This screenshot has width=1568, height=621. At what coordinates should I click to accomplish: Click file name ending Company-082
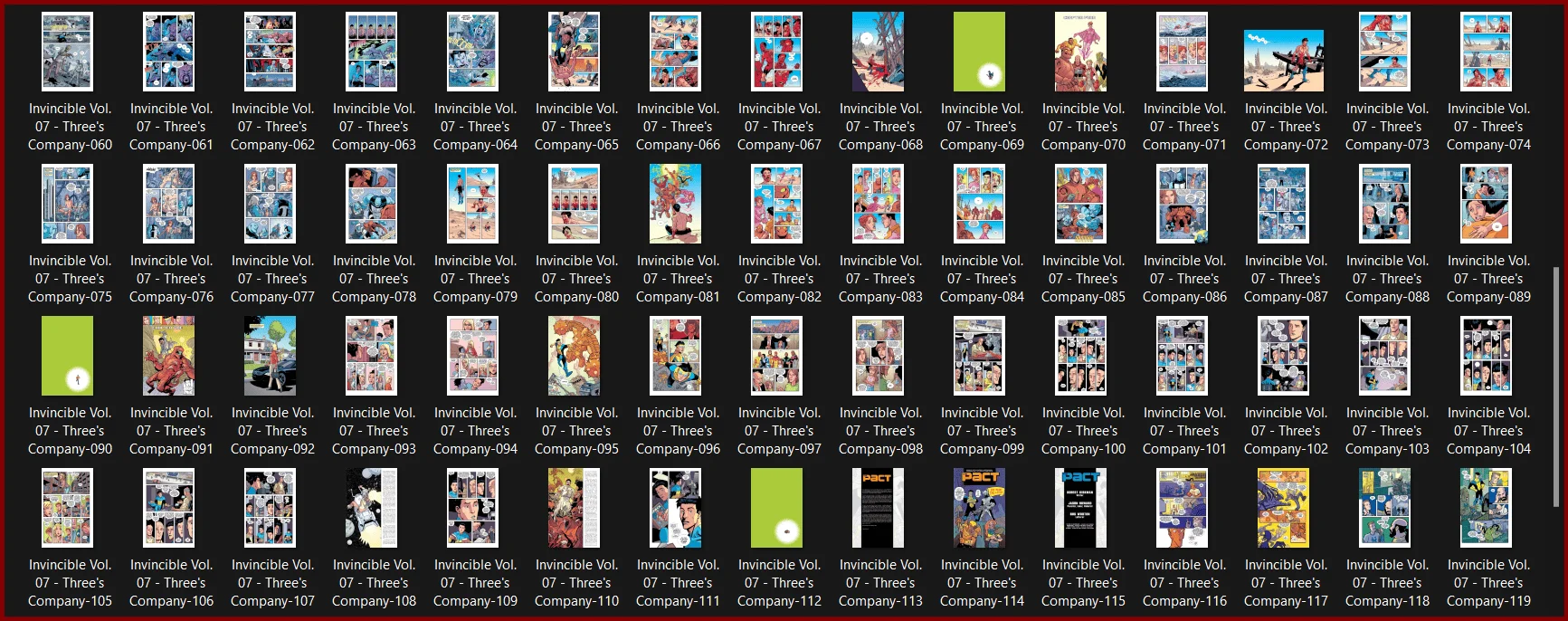point(779,279)
